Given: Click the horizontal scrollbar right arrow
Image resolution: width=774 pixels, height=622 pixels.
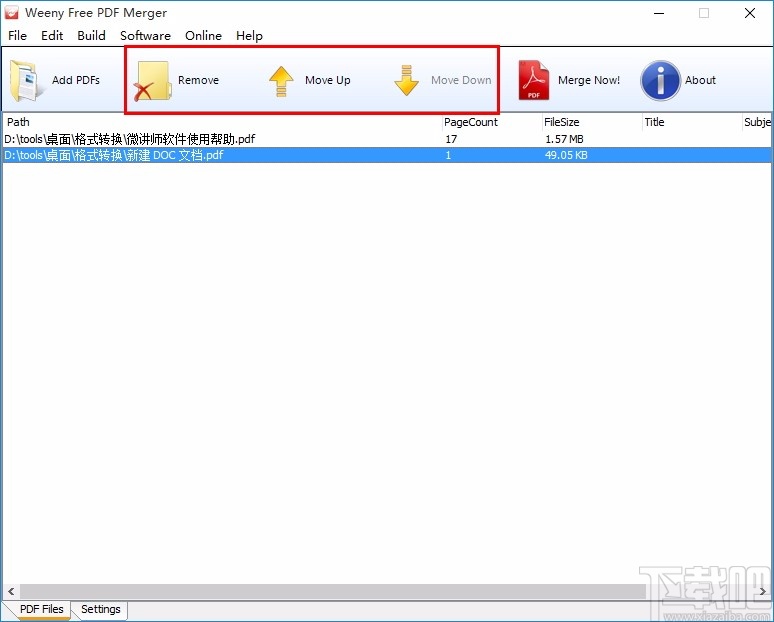Looking at the screenshot, I should click(763, 591).
